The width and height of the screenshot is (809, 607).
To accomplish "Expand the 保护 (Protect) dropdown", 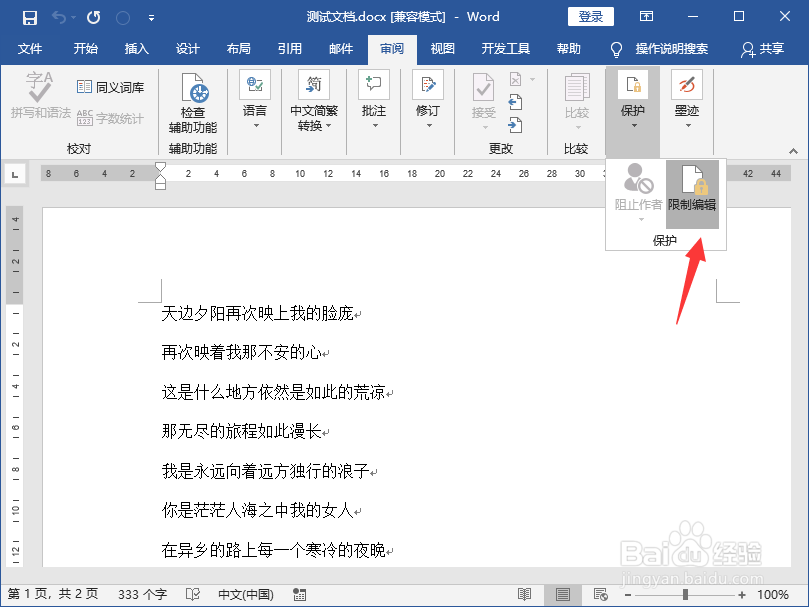I will 632,126.
